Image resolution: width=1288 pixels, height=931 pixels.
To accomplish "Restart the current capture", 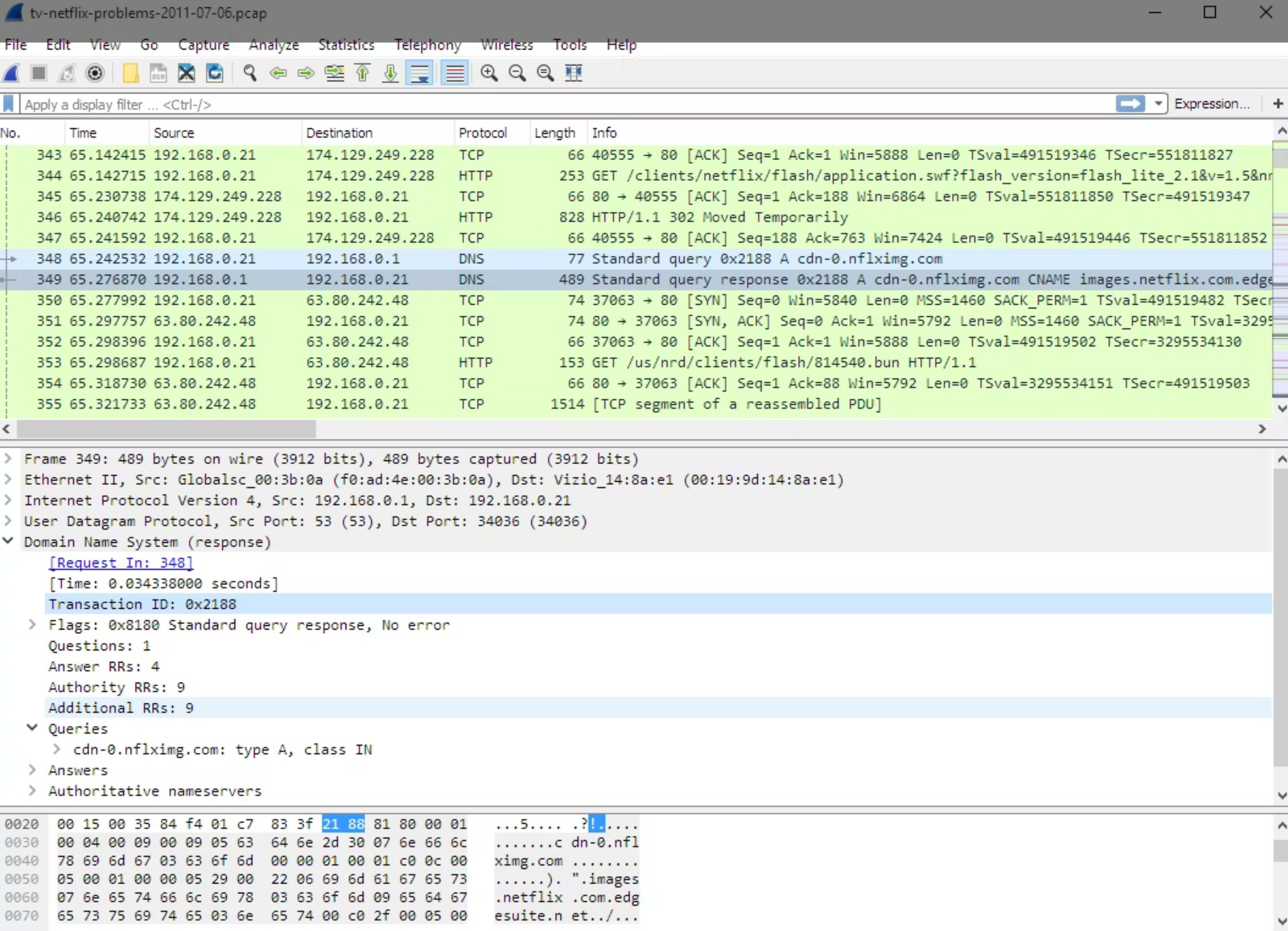I will 67,73.
